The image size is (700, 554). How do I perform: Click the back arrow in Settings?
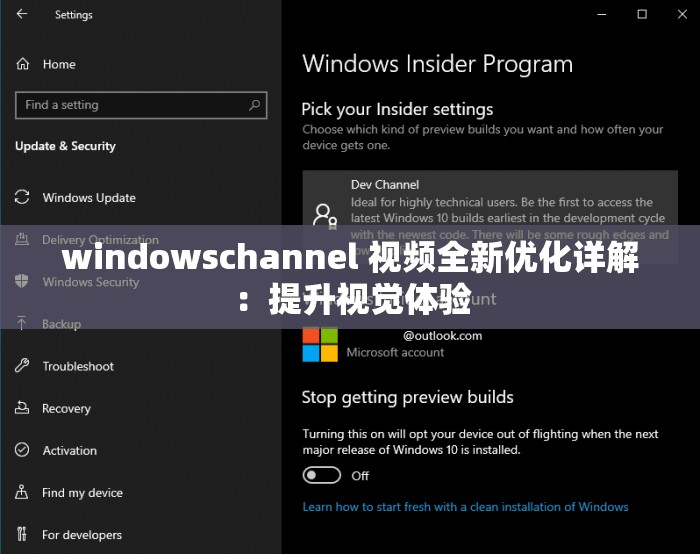tap(21, 14)
